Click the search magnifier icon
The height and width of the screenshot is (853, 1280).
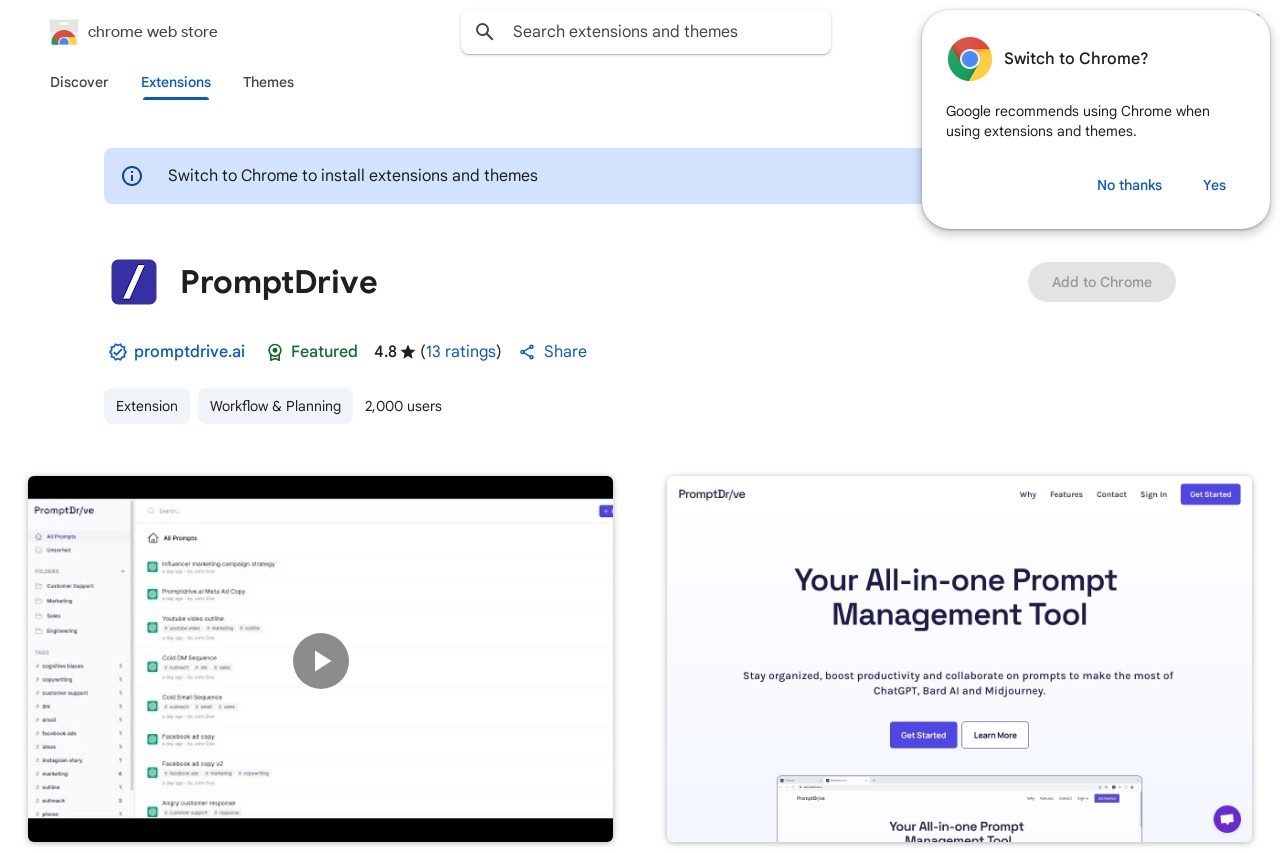pos(485,32)
